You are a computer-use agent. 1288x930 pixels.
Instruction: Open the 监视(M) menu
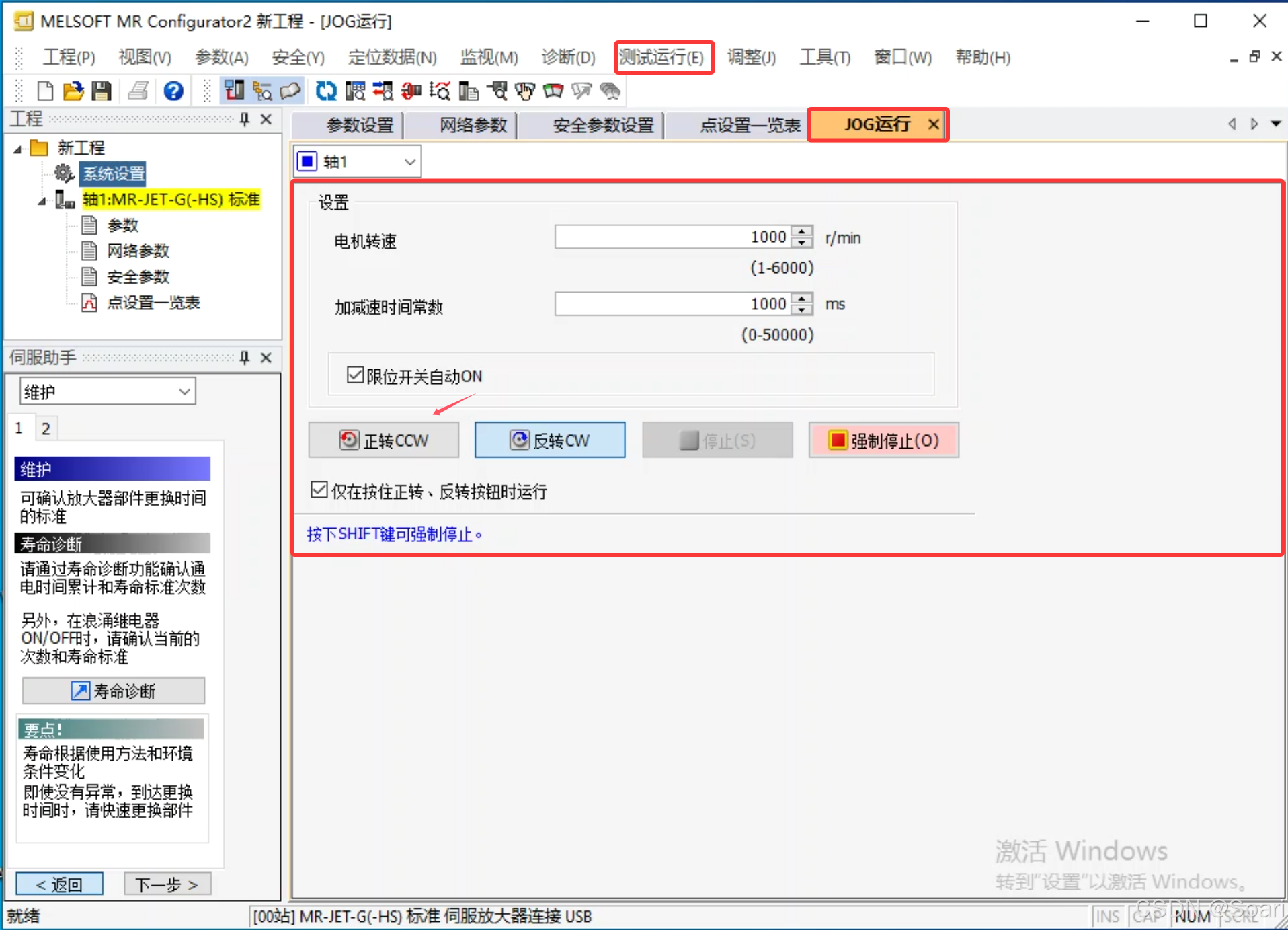pyautogui.click(x=489, y=57)
